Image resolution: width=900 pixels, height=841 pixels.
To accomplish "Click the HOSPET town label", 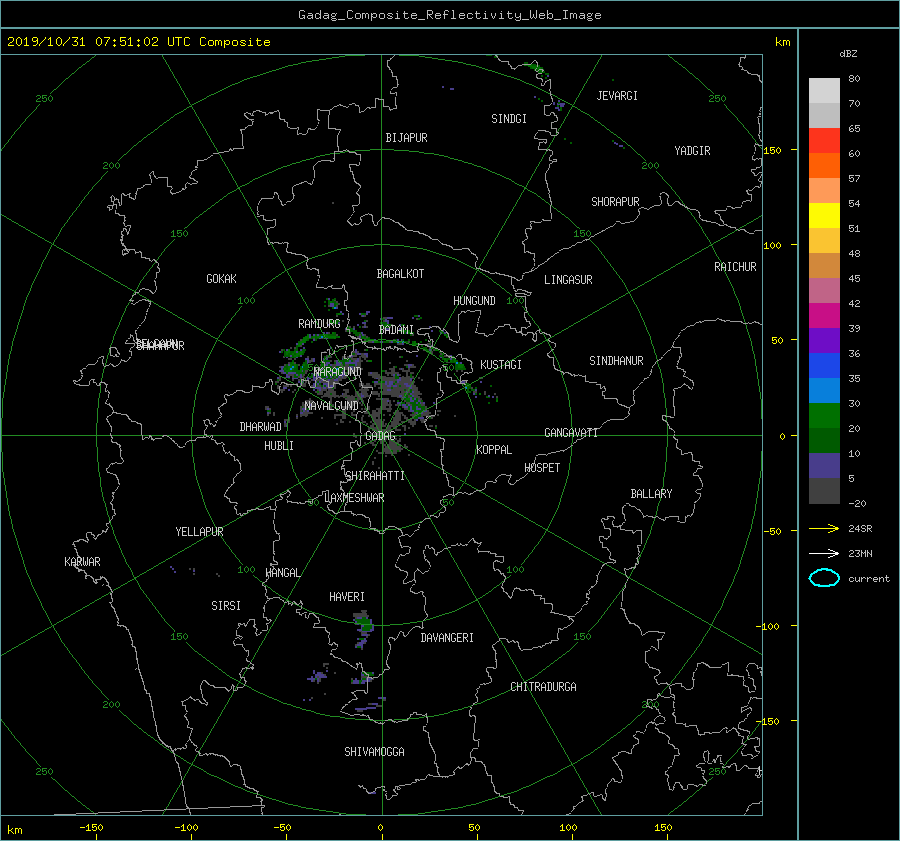I will pyautogui.click(x=542, y=468).
